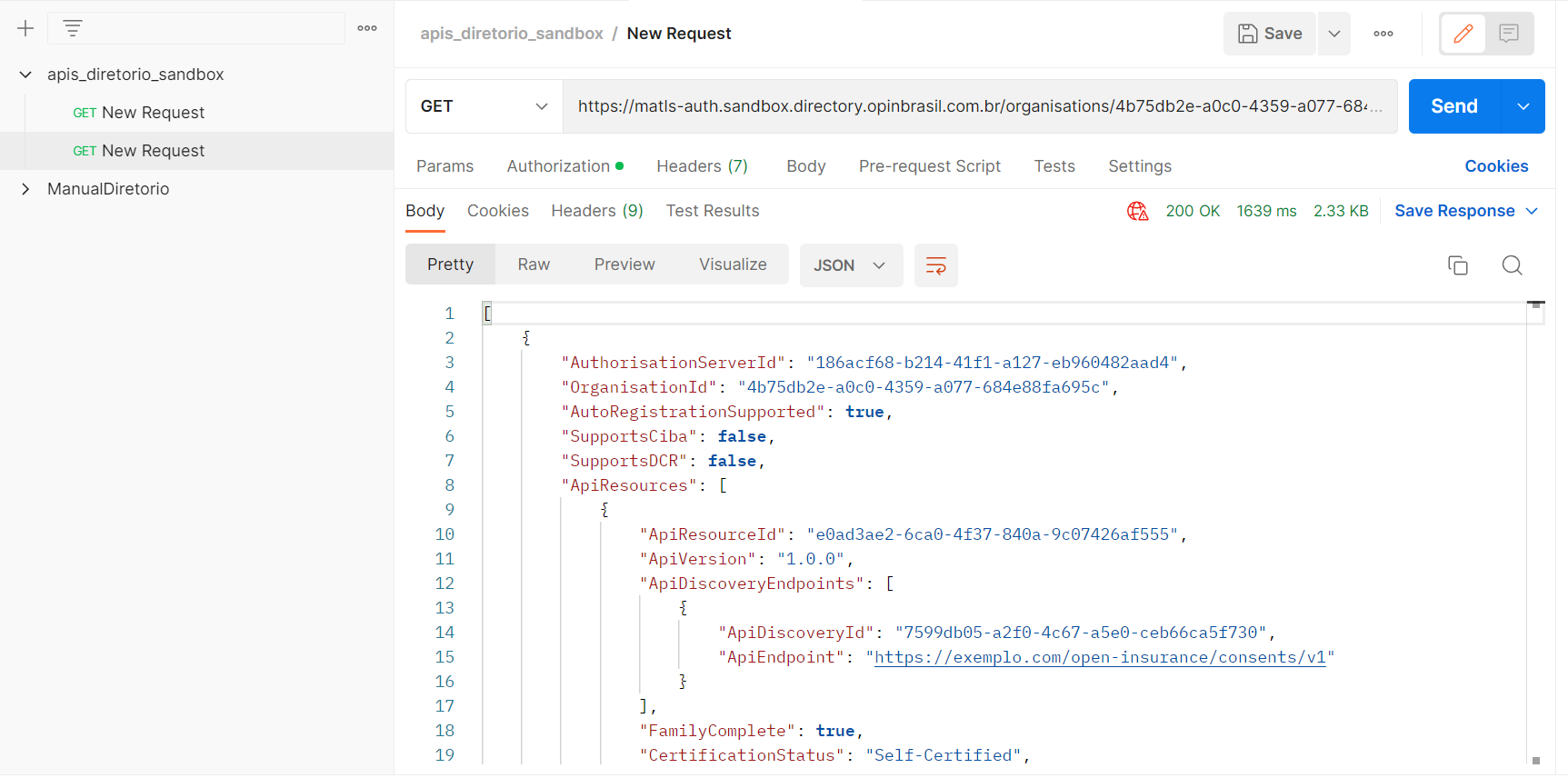Open the request Body tab
This screenshot has width=1568, height=778.
pyautogui.click(x=806, y=166)
